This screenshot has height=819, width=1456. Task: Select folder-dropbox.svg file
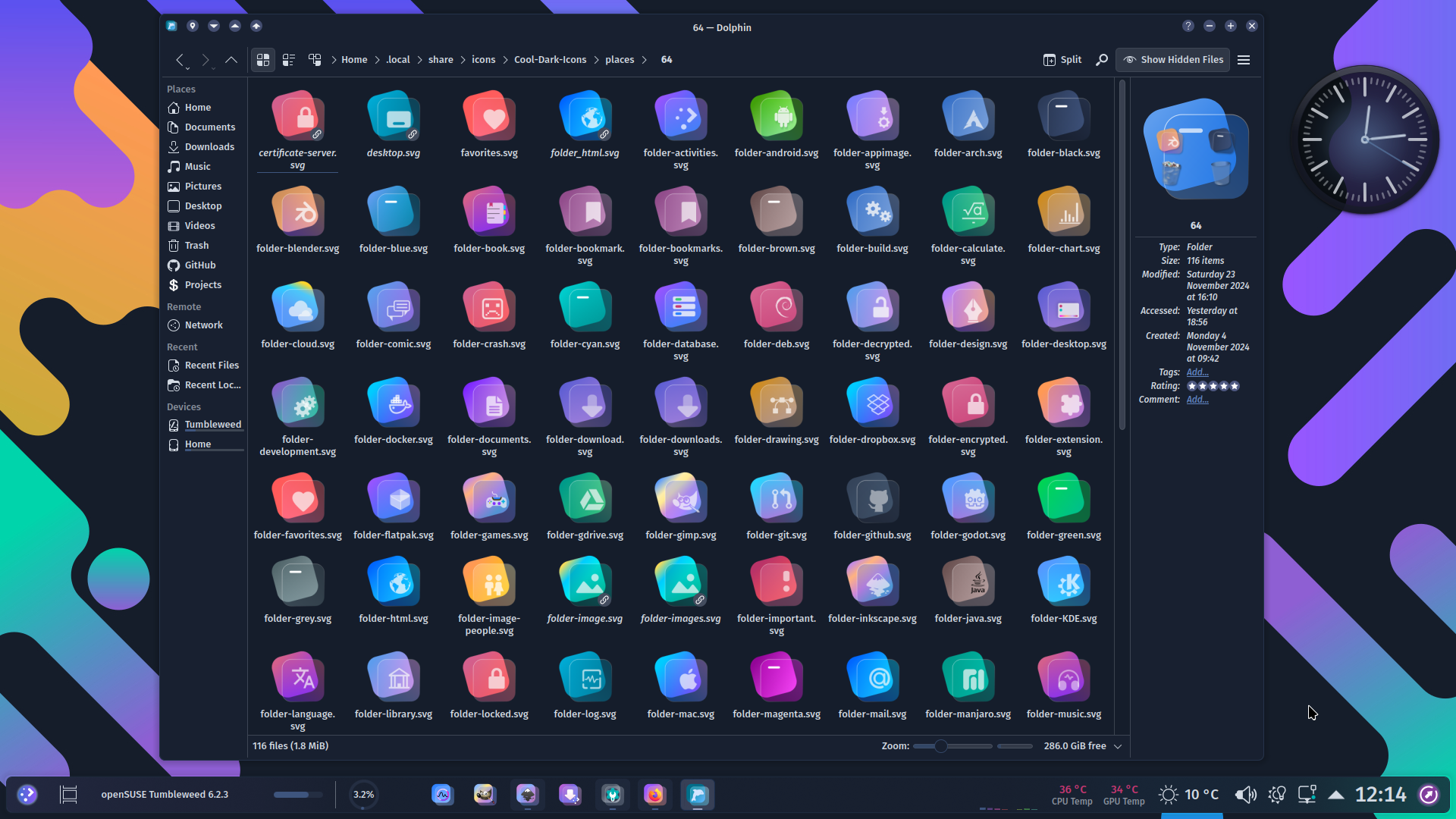(872, 412)
